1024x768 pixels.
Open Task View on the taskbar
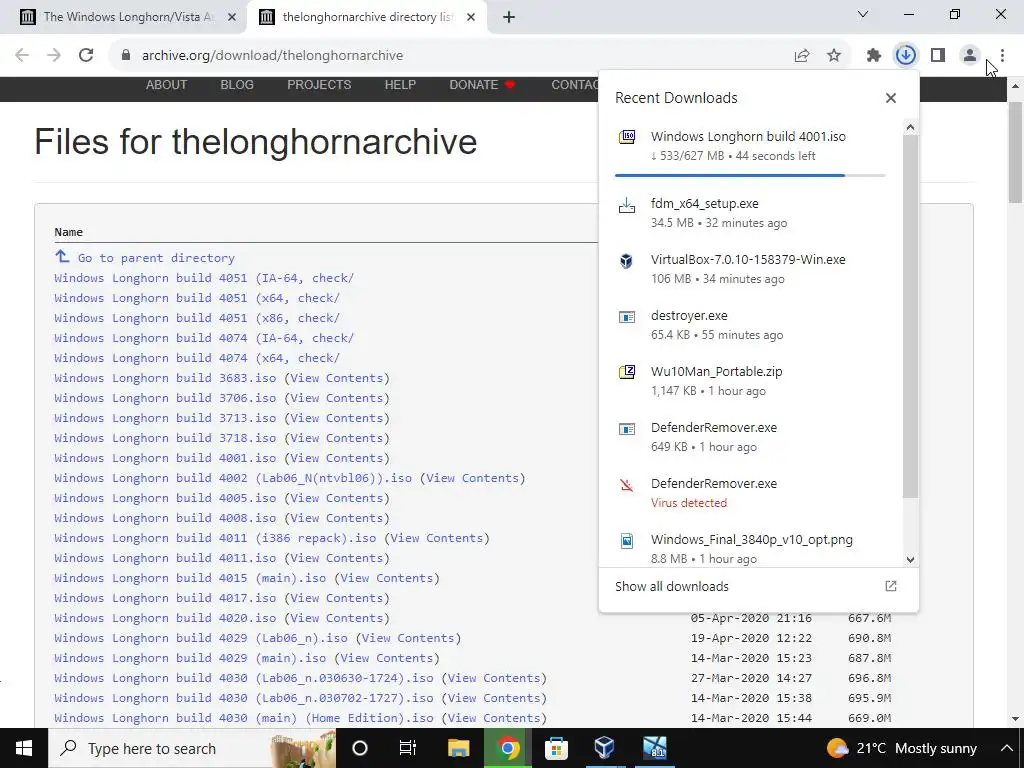[408, 748]
